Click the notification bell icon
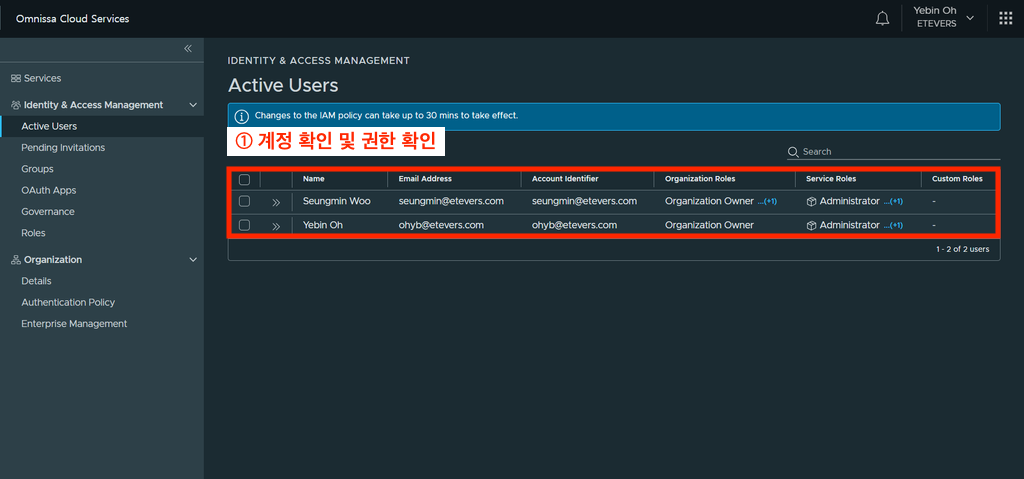The image size is (1024, 479). click(x=882, y=19)
